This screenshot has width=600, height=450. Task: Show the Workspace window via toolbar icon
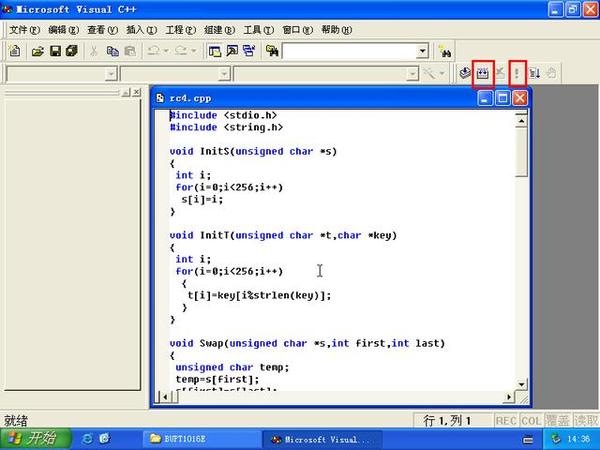pyautogui.click(x=215, y=51)
